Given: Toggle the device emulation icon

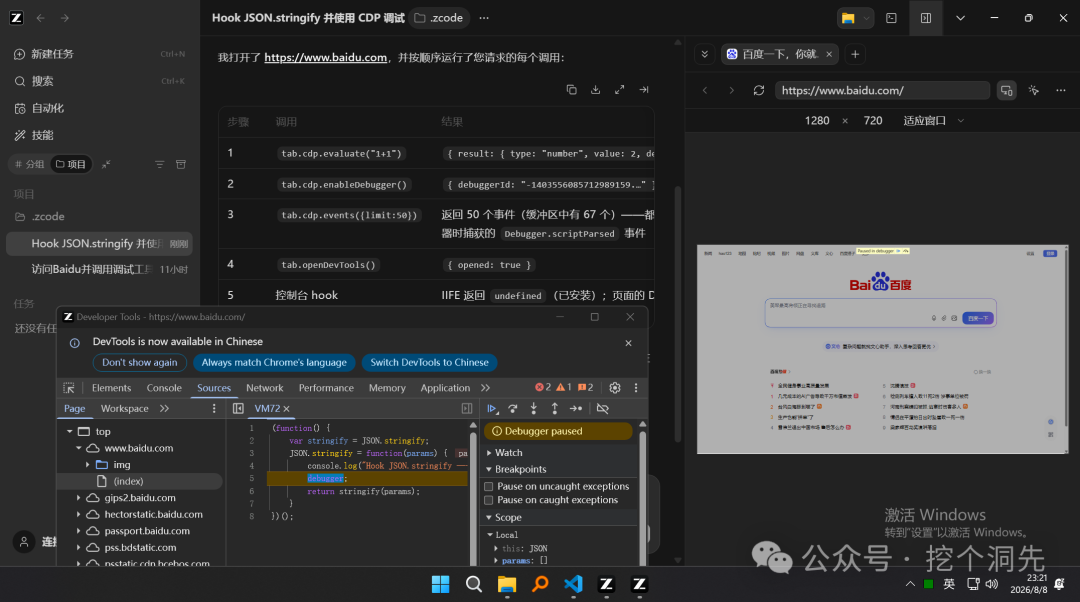Looking at the screenshot, I should [x=1006, y=90].
